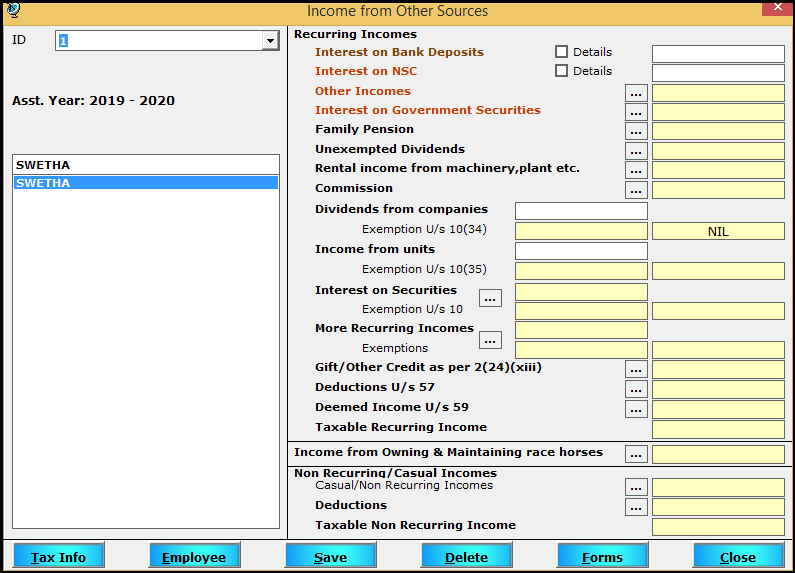This screenshot has width=795, height=573.
Task: Click the Income from units input field
Action: coord(581,251)
